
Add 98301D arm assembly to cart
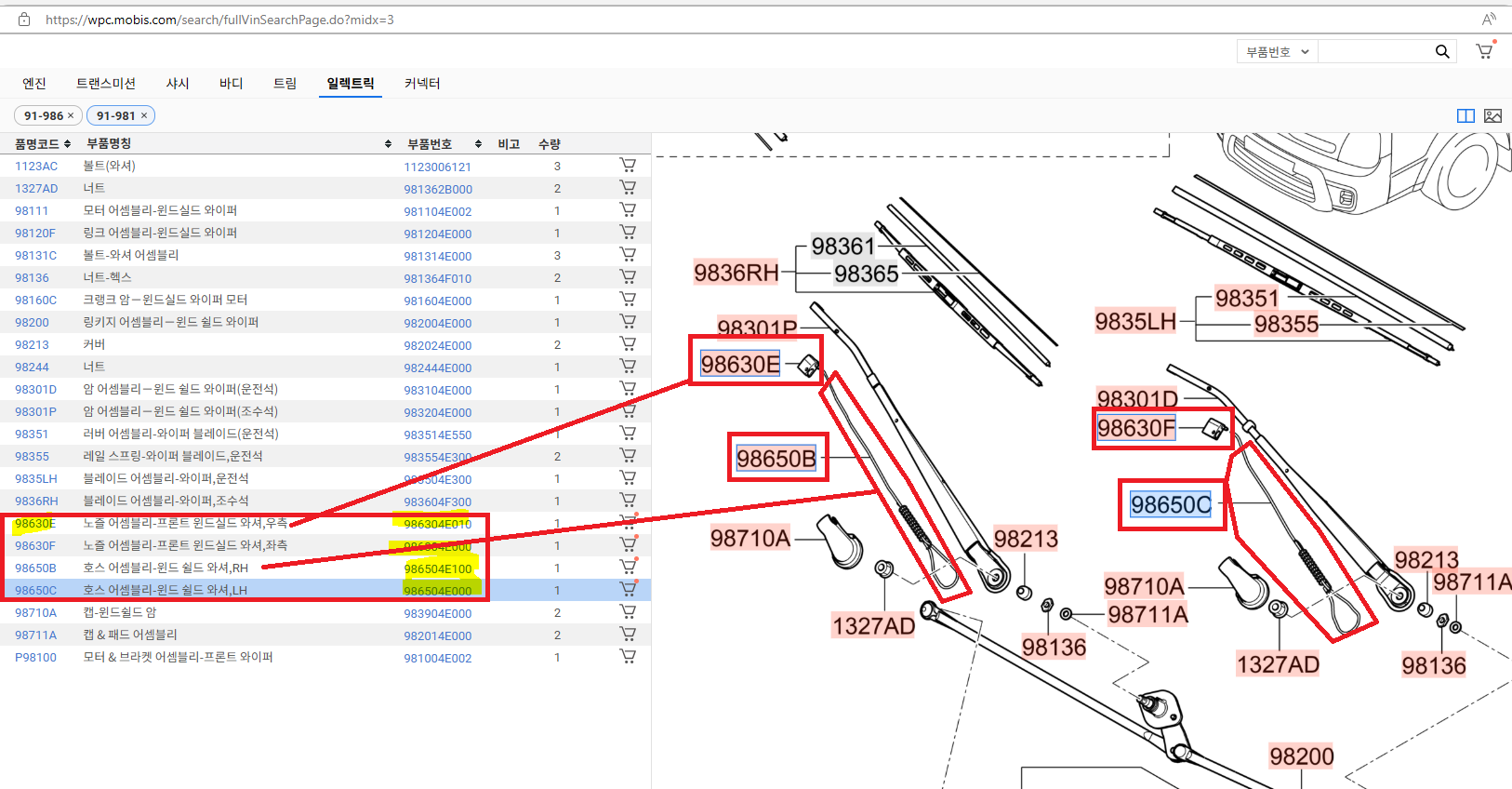pos(629,389)
